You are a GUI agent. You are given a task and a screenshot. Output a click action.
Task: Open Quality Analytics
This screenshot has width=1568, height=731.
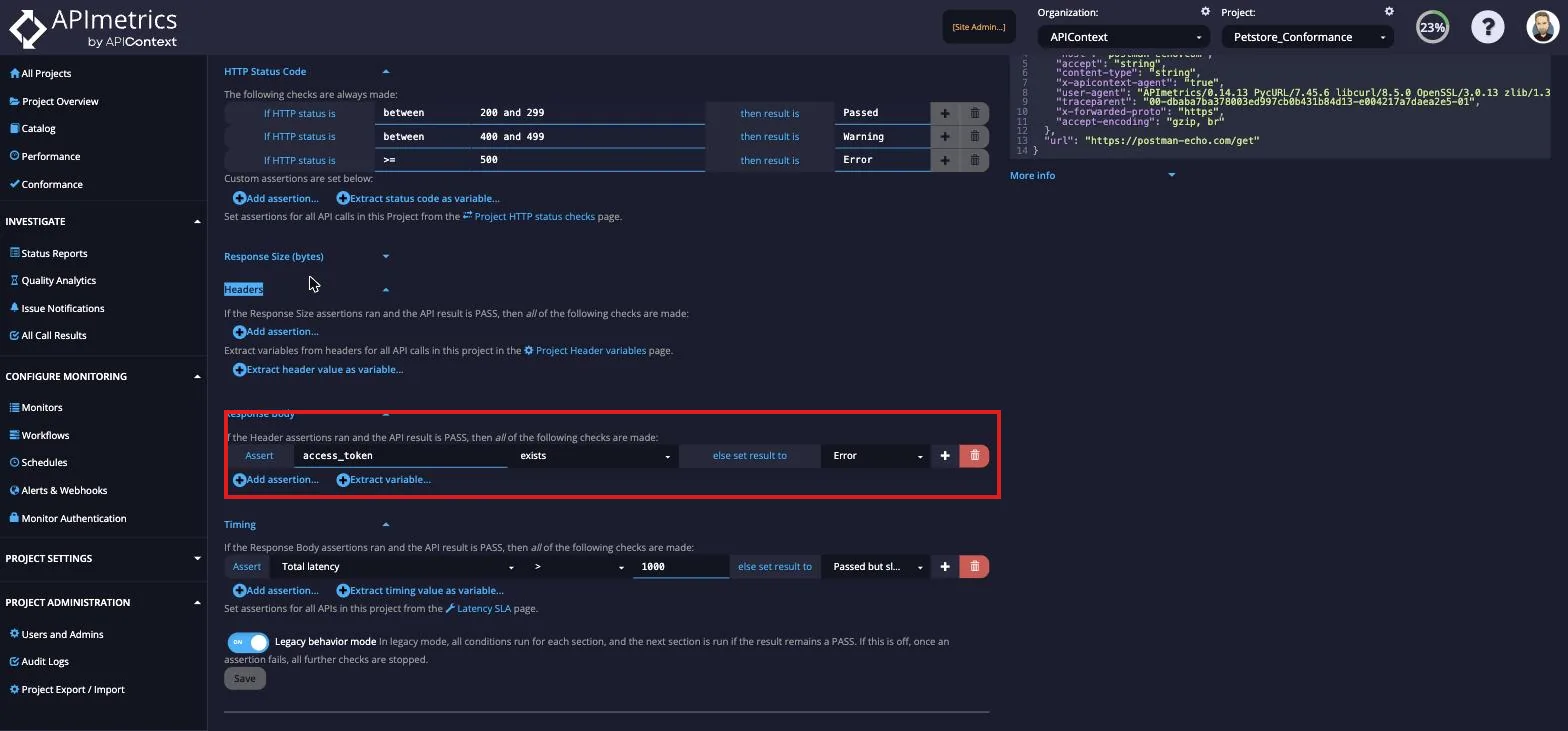(53, 280)
